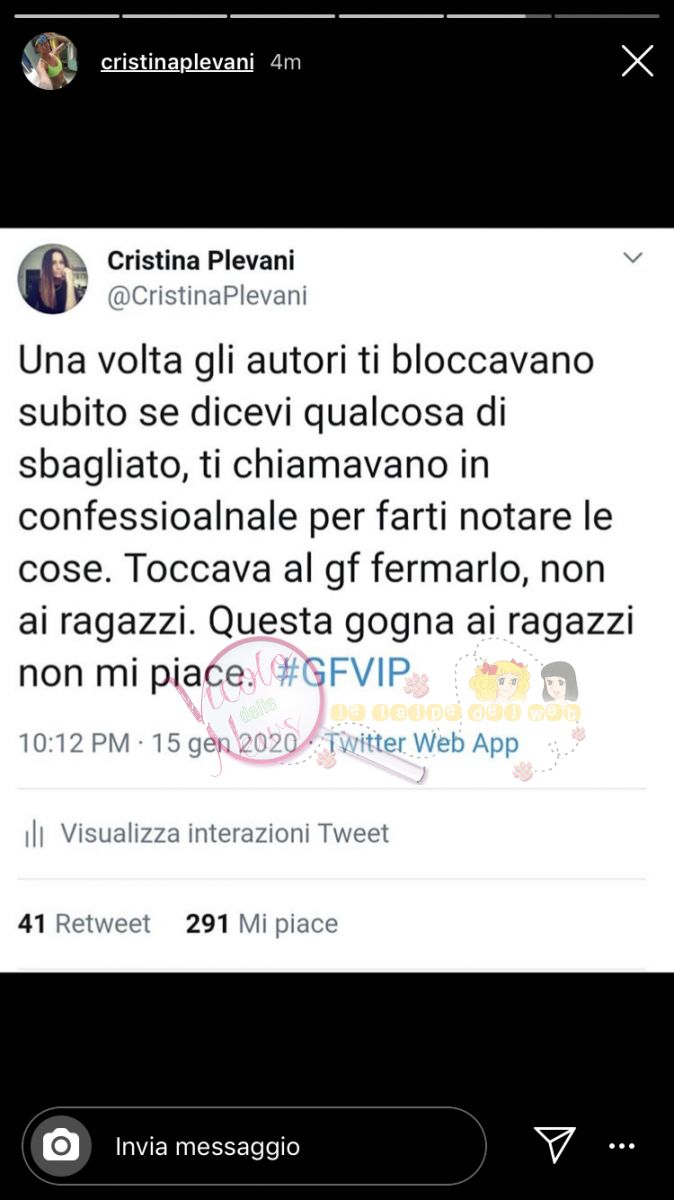This screenshot has width=674, height=1200.
Task: Click the Twitter Web App source link
Action: click(x=422, y=743)
